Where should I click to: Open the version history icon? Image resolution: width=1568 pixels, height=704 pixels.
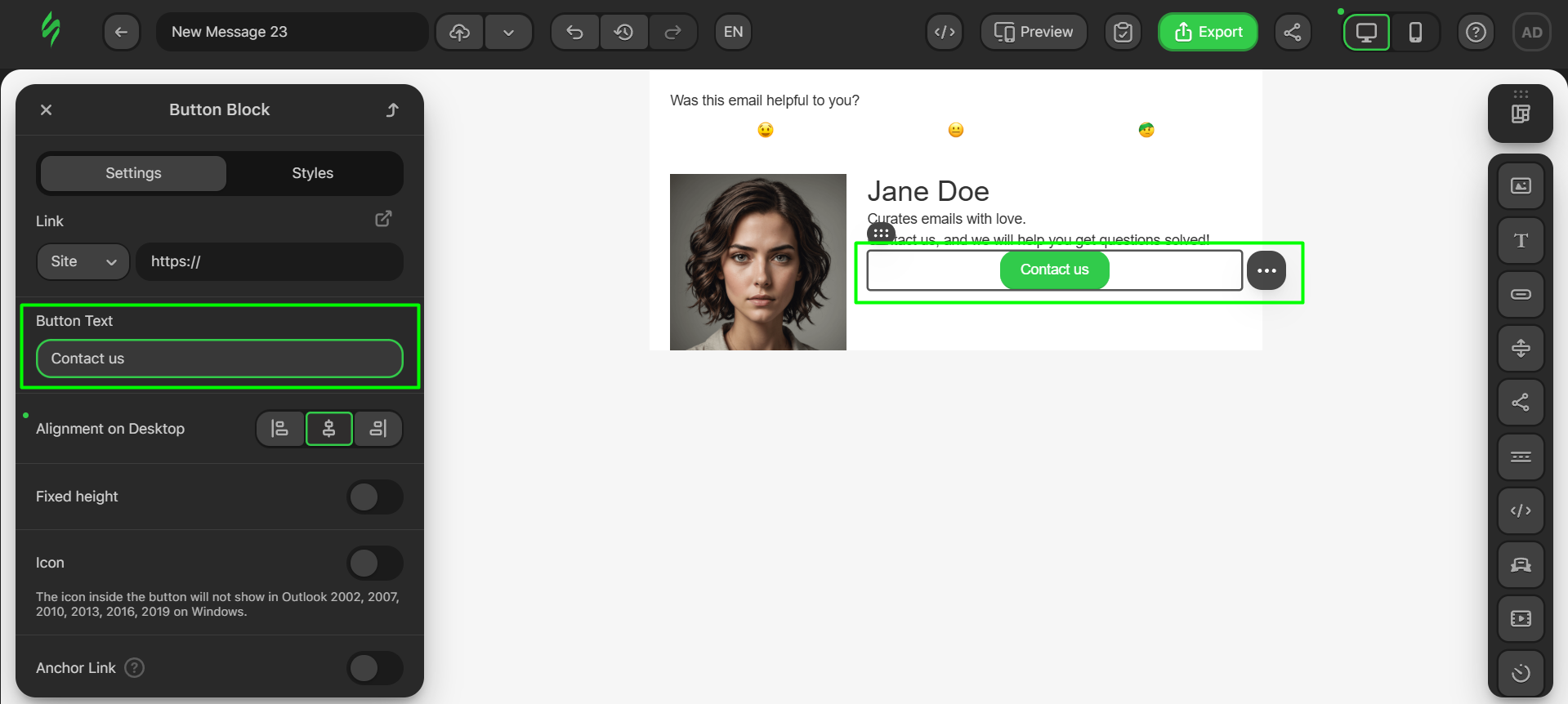pyautogui.click(x=624, y=32)
